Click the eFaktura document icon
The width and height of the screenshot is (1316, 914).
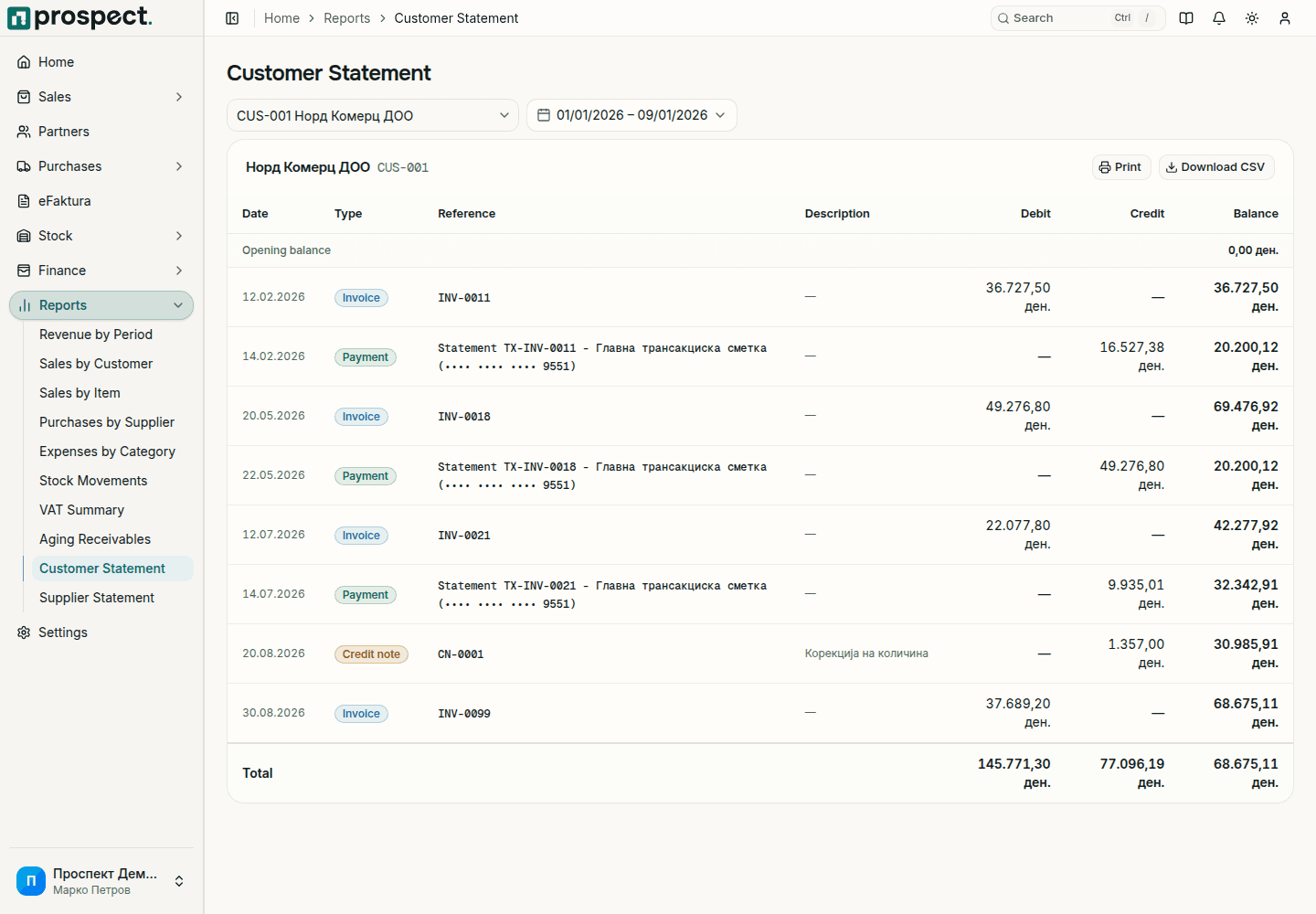pos(24,201)
